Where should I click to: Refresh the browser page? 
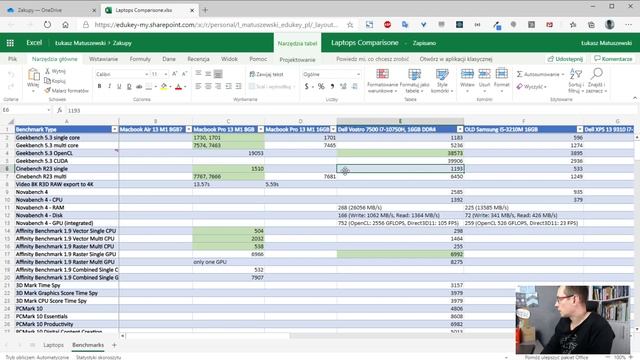click(x=47, y=25)
